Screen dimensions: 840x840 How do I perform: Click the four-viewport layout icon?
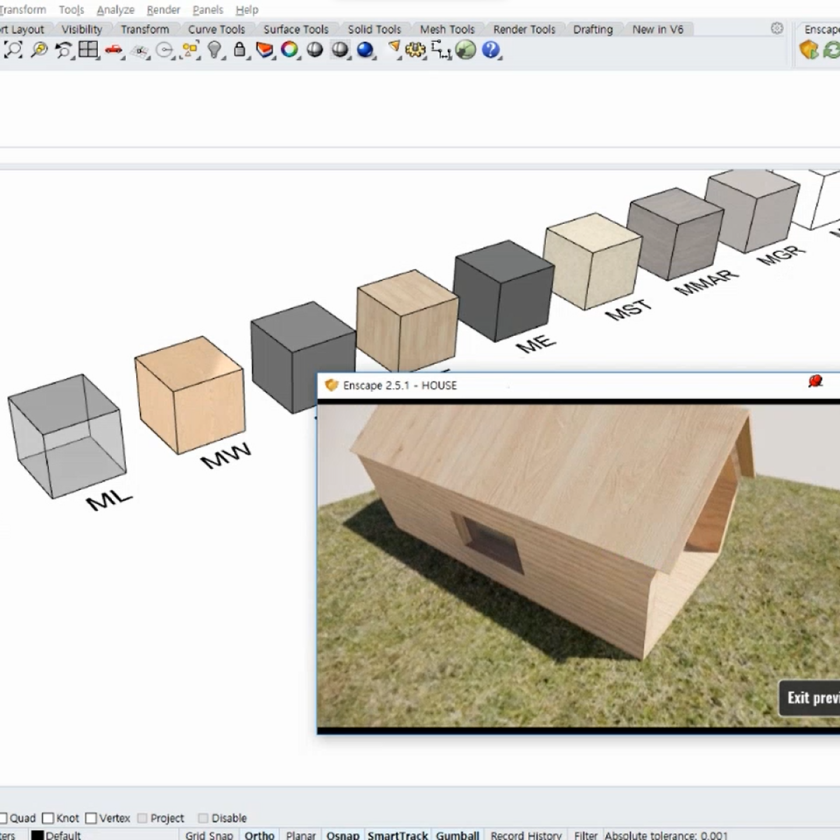click(x=89, y=50)
